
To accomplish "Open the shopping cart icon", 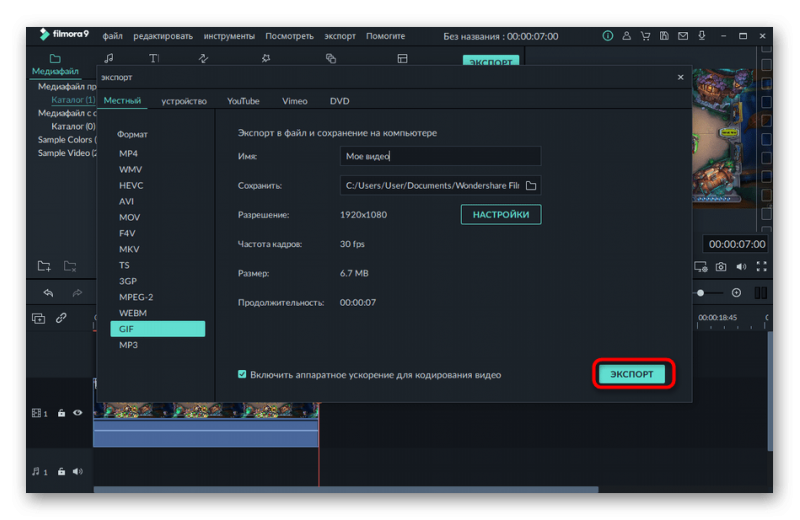I will click(645, 36).
